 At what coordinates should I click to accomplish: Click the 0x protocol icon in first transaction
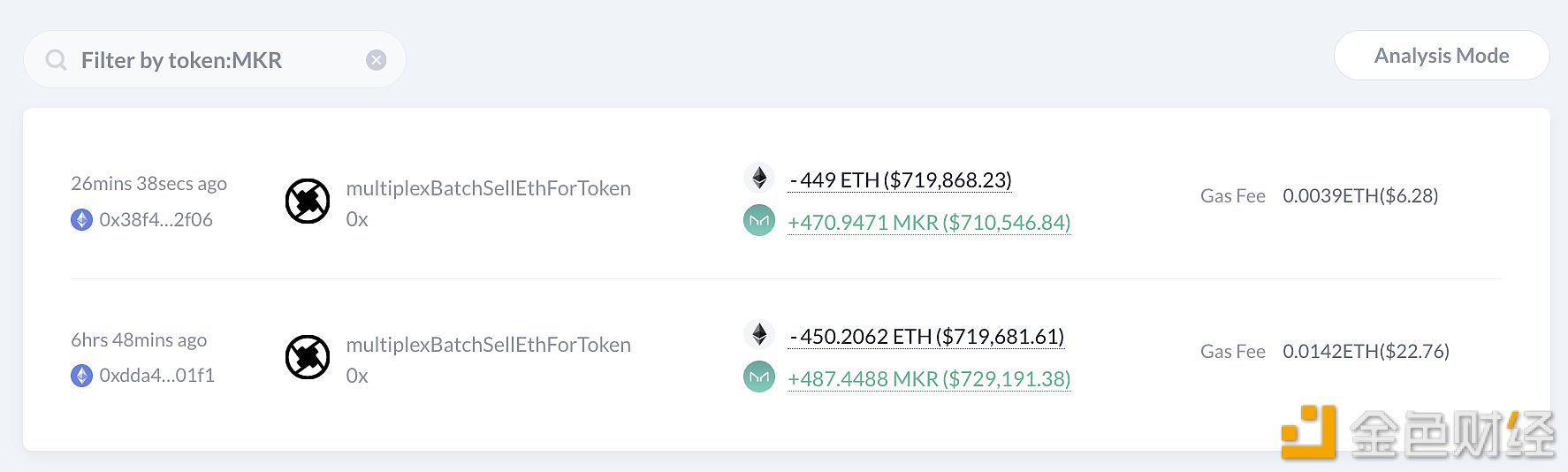coord(308,202)
